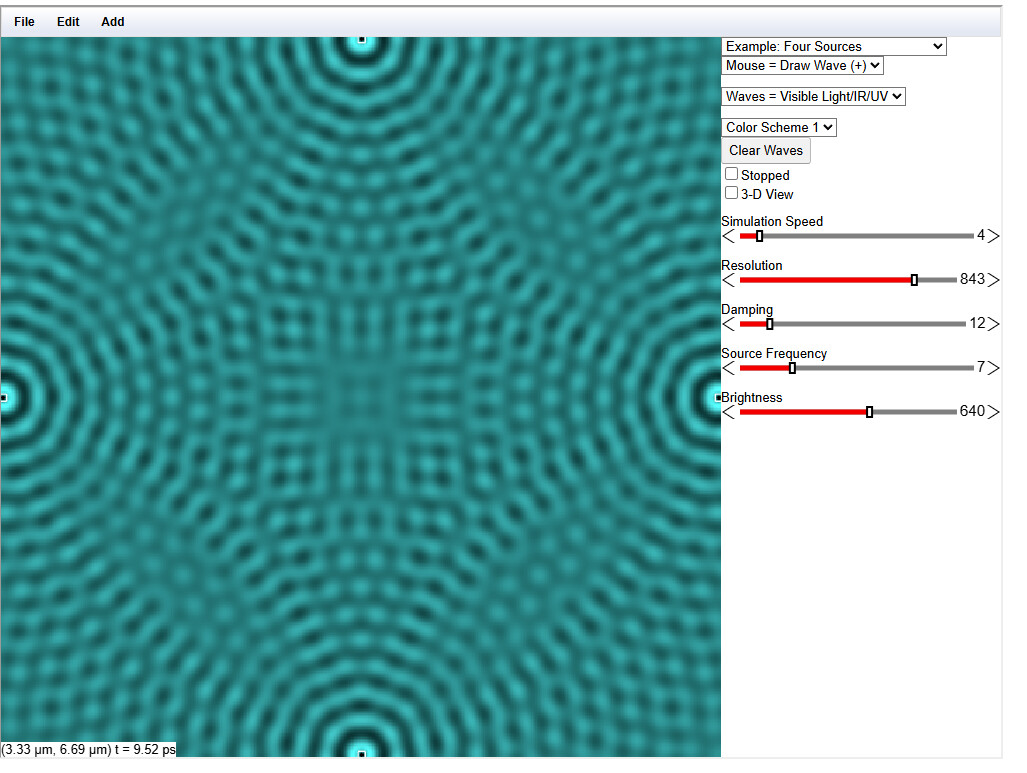The height and width of the screenshot is (773, 1027).
Task: Open the Example: Four Sources dropdown
Action: tap(833, 46)
